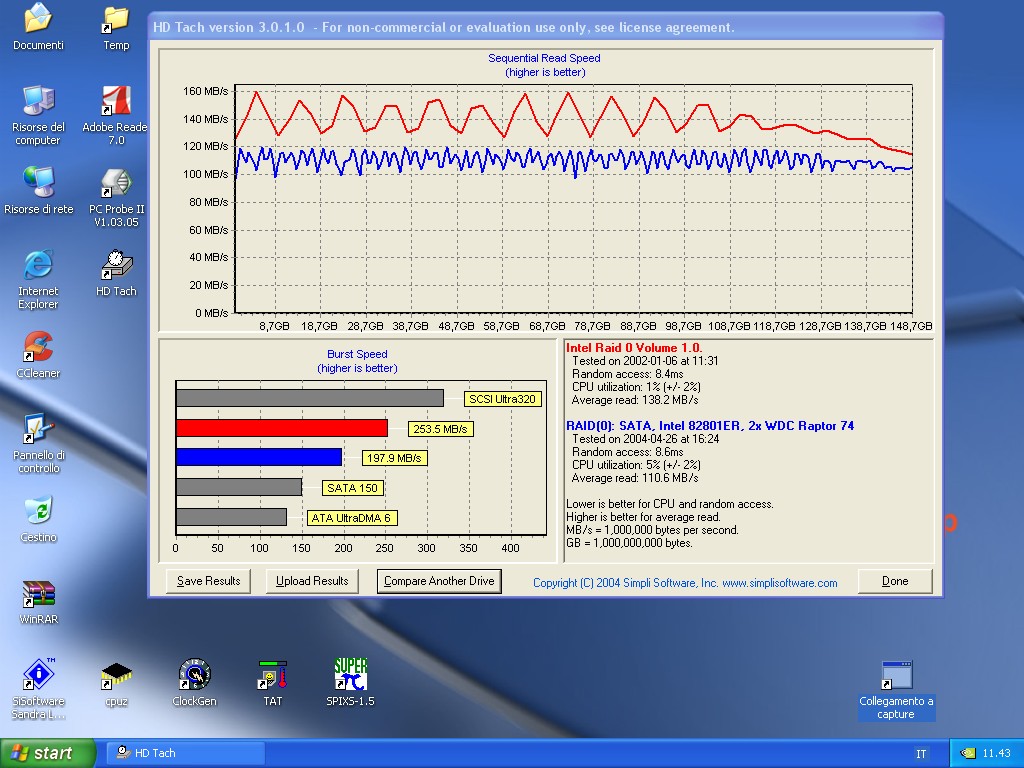Click Tested on 2002-01-06 at 11:31
Image resolution: width=1024 pixels, height=768 pixels.
645,360
